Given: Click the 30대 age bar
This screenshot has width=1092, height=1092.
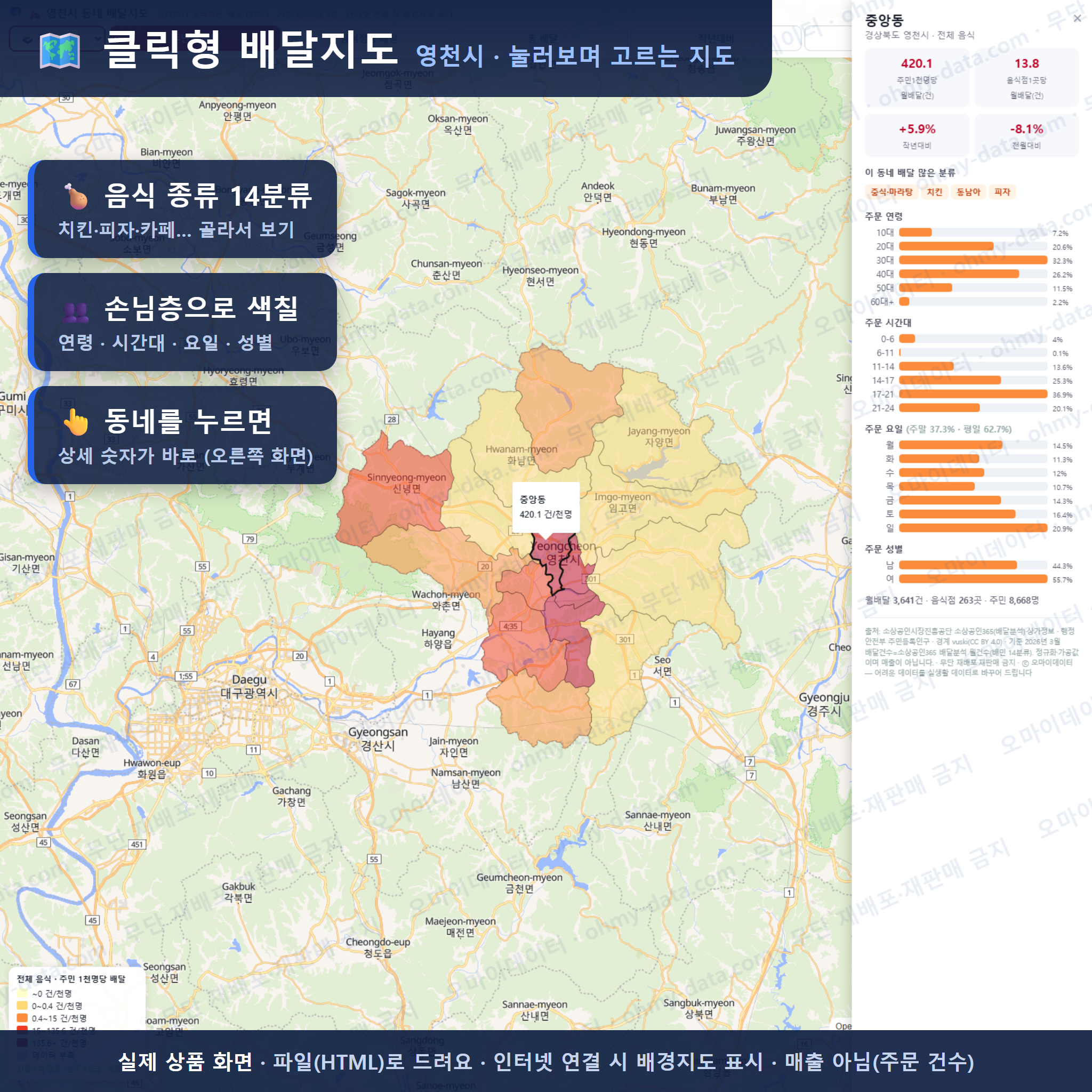Looking at the screenshot, I should click(973, 260).
